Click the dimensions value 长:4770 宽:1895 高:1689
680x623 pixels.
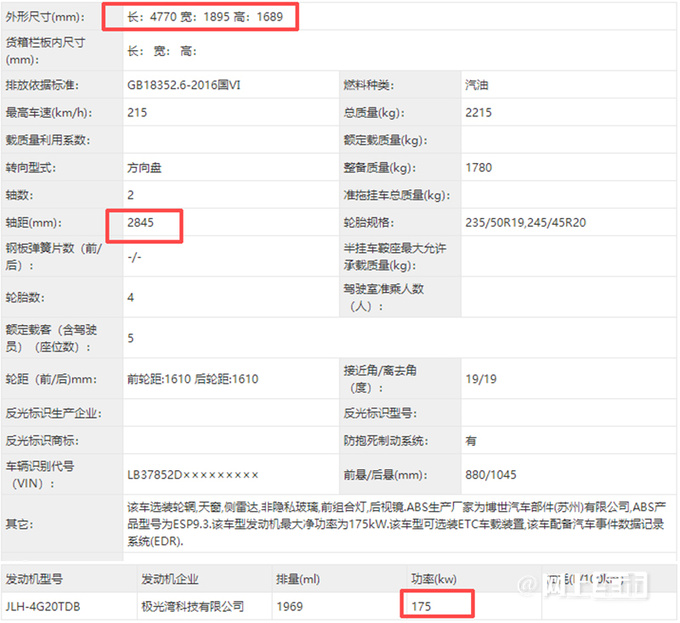(x=205, y=17)
